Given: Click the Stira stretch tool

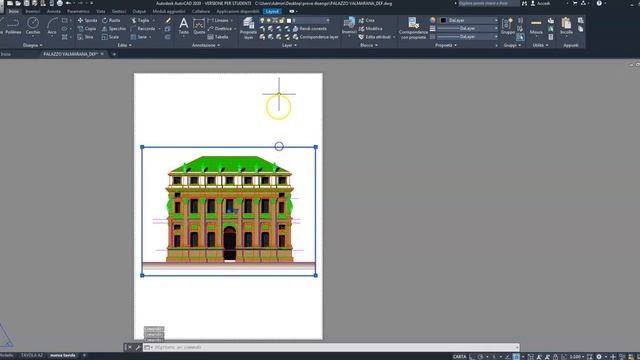Looking at the screenshot, I should pos(86,37).
